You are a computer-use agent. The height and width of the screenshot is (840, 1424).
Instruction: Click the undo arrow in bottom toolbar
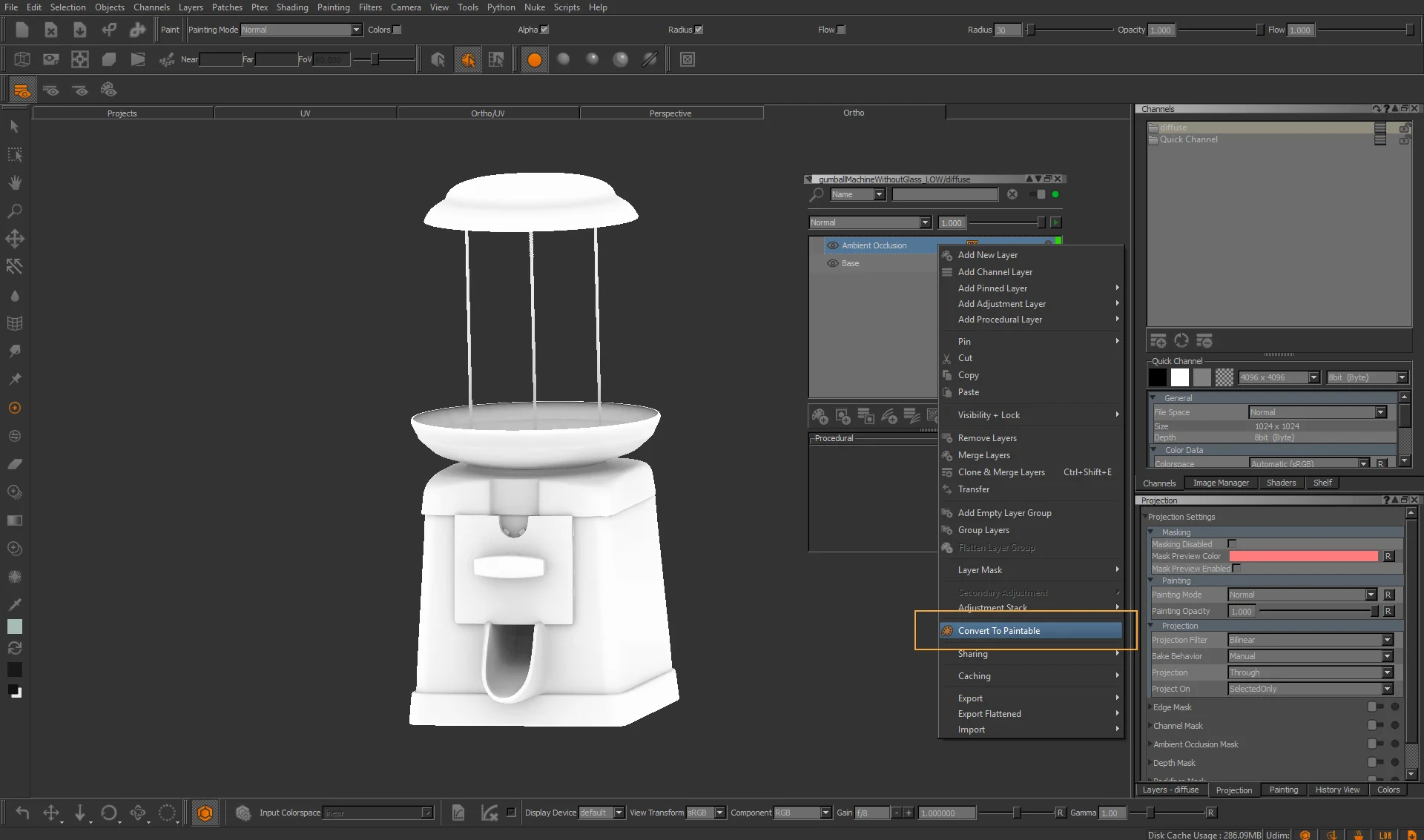tap(22, 813)
